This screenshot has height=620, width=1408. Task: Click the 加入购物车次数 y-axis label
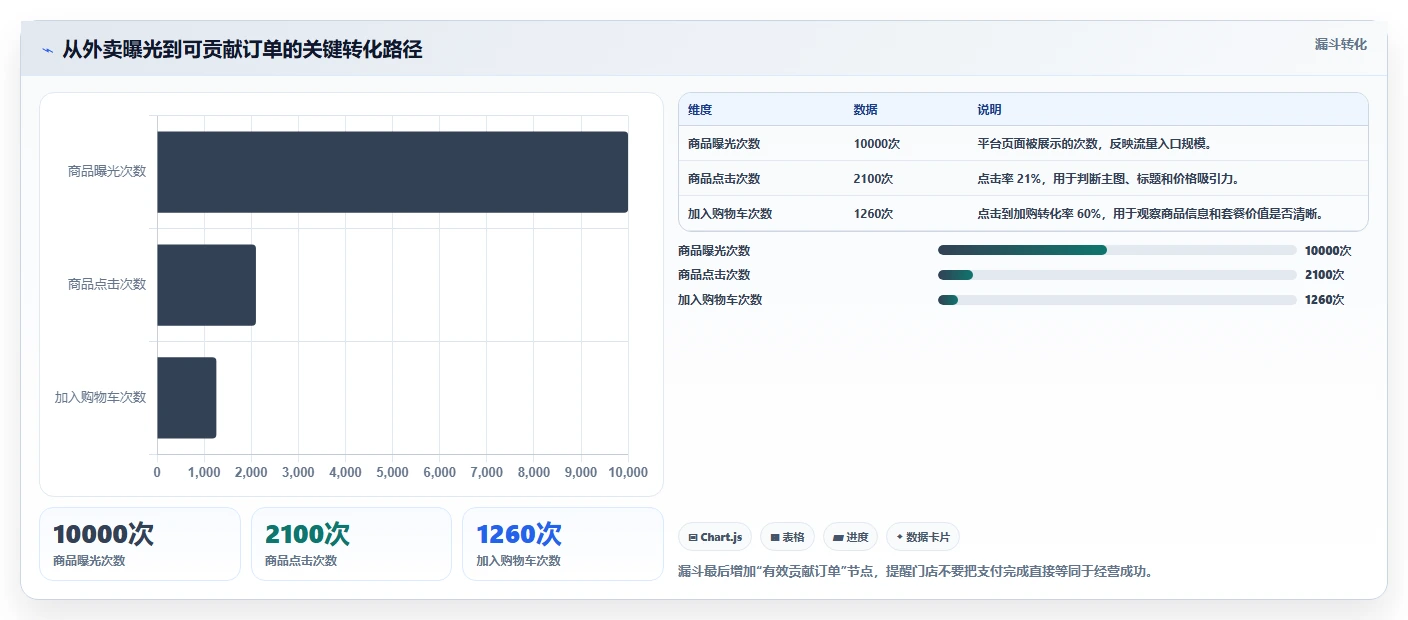click(x=100, y=398)
